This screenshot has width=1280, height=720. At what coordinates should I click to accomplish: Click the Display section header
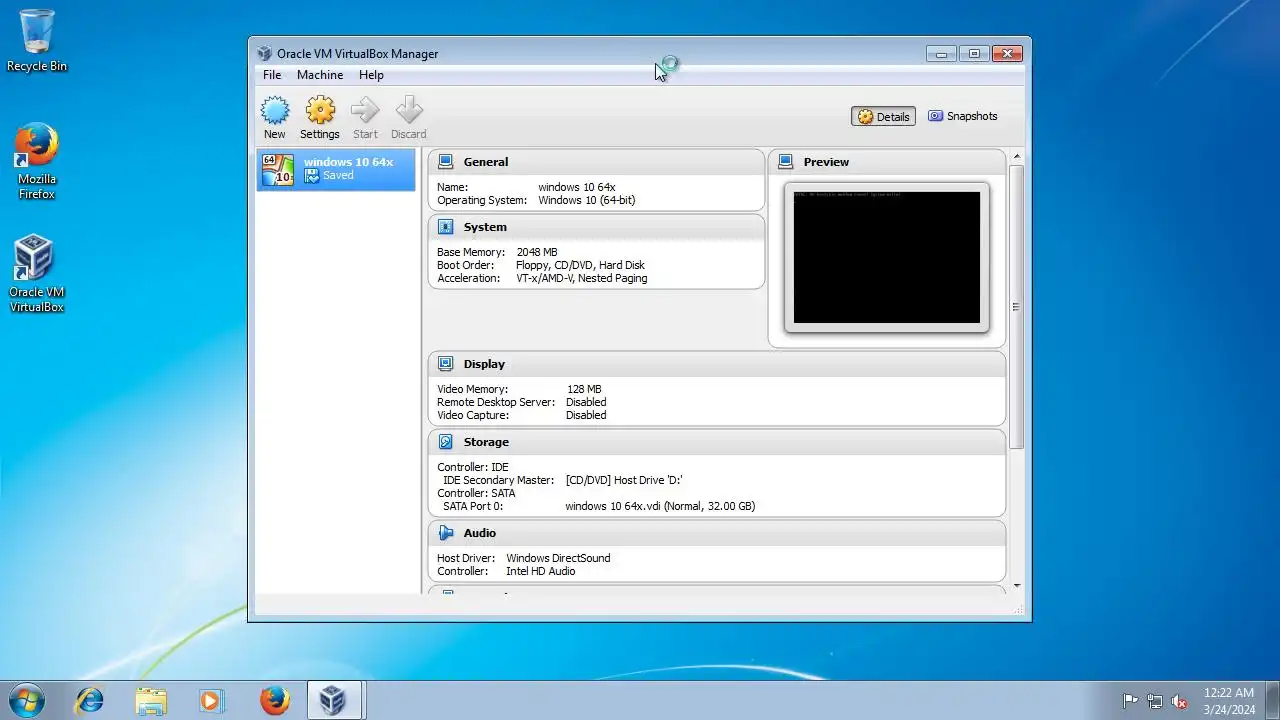pyautogui.click(x=716, y=364)
